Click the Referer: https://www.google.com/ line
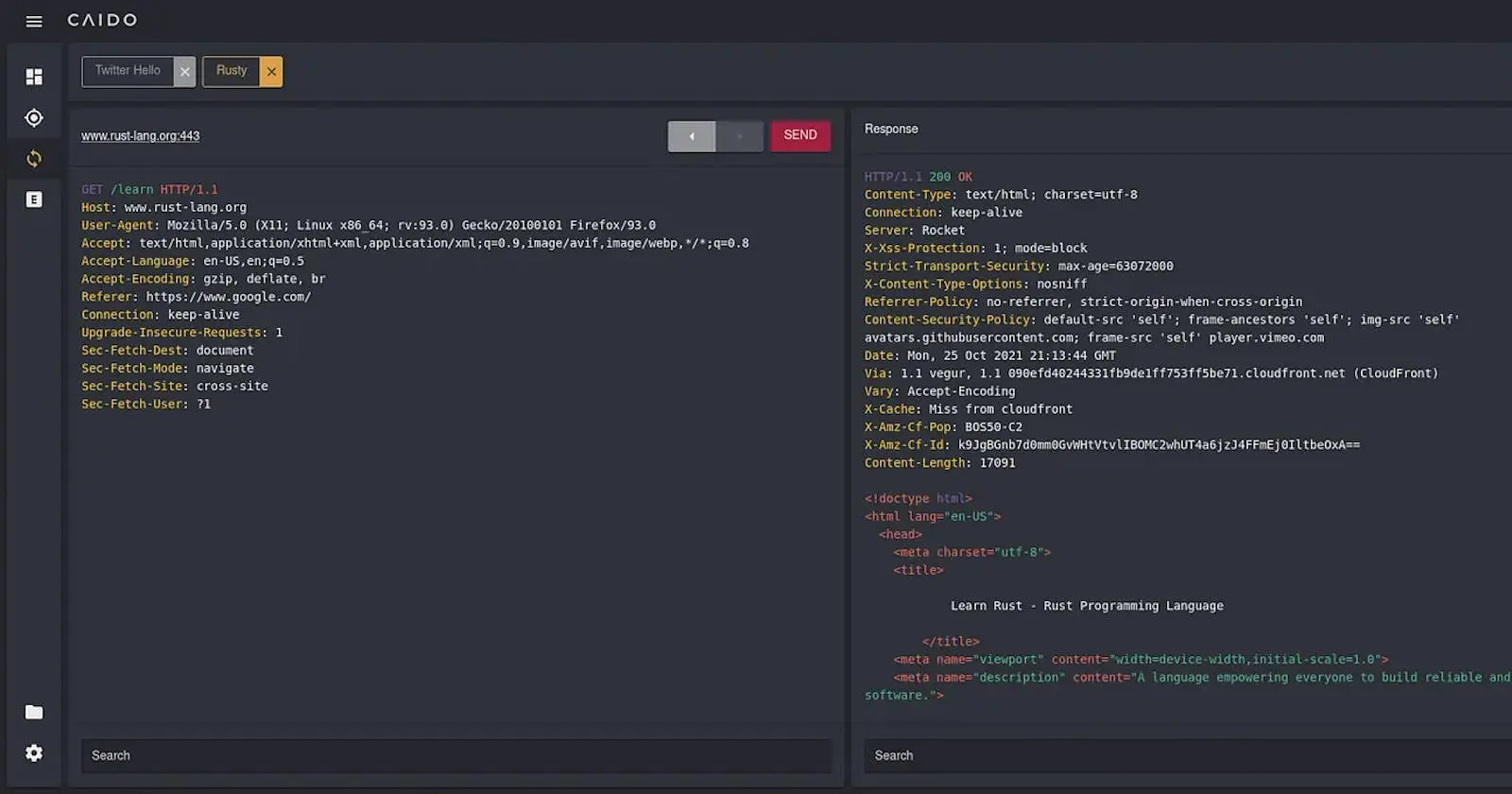Image resolution: width=1512 pixels, height=794 pixels. coord(196,298)
